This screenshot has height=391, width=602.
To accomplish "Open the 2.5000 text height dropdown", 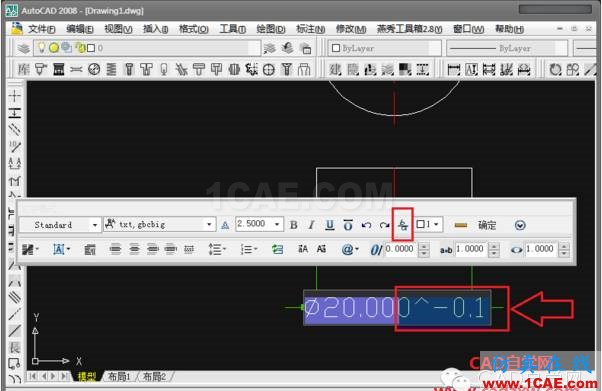I will 276,224.
